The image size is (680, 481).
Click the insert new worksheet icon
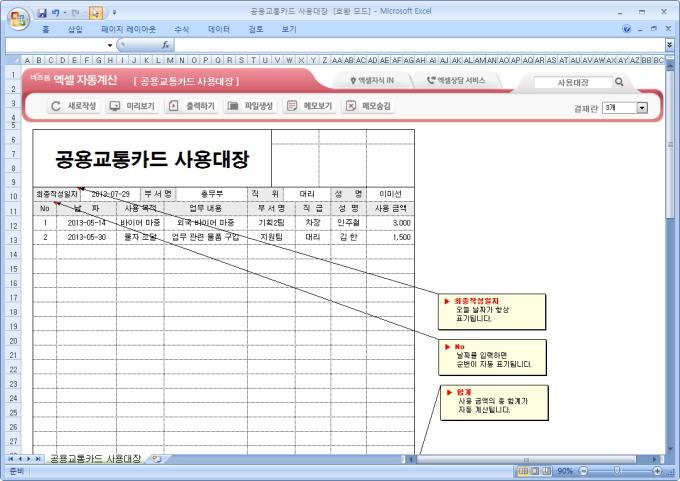coord(157,459)
